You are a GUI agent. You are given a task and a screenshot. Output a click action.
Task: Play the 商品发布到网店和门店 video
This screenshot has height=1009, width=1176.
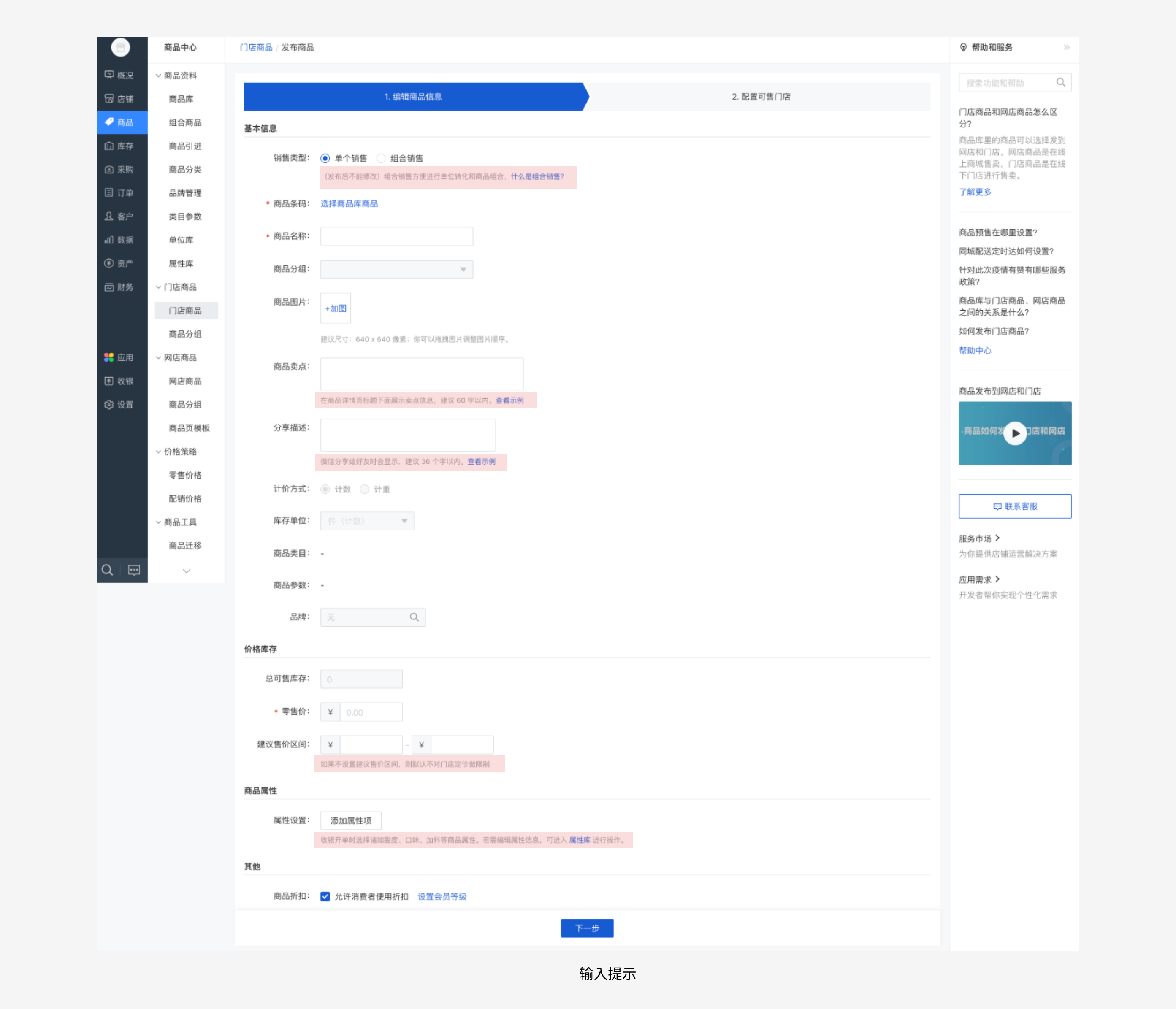coord(1015,433)
